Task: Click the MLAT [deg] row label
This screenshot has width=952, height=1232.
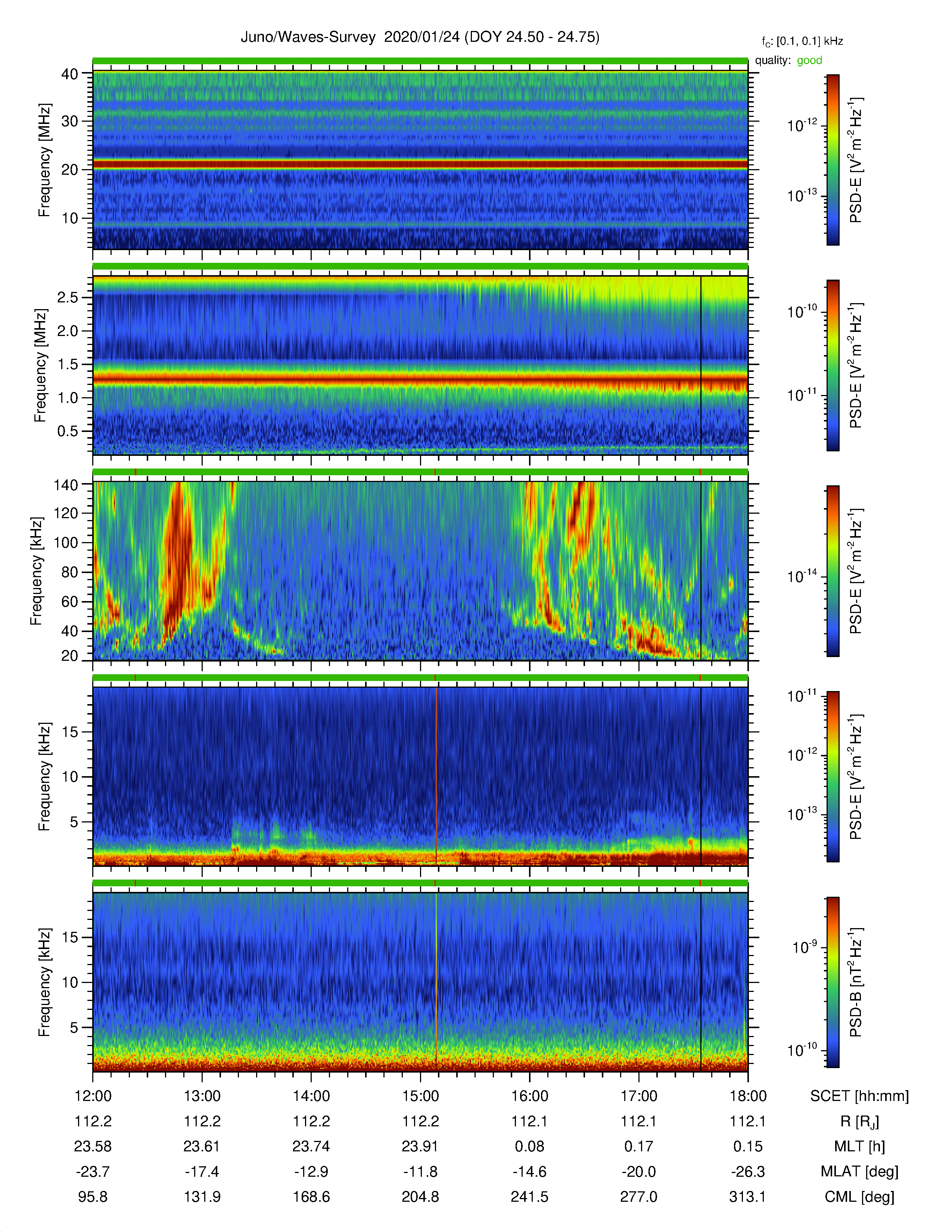Action: (859, 1172)
